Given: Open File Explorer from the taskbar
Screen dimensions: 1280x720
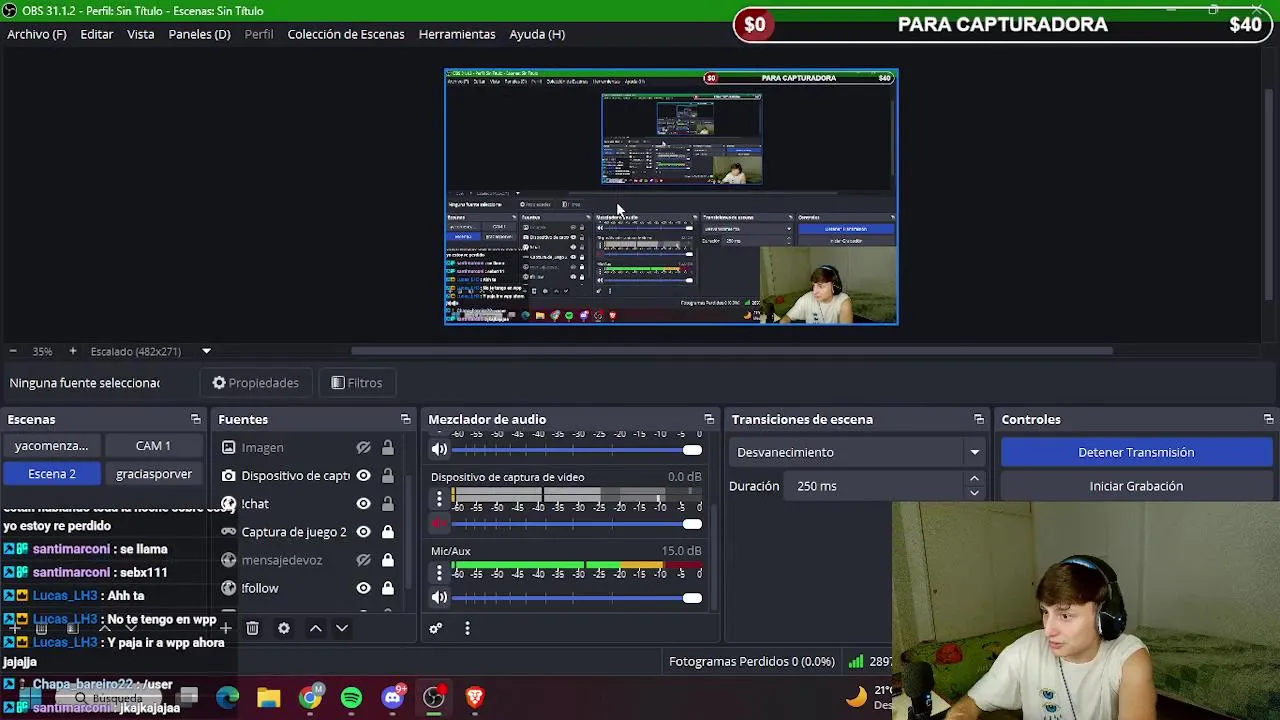Looking at the screenshot, I should point(269,697).
